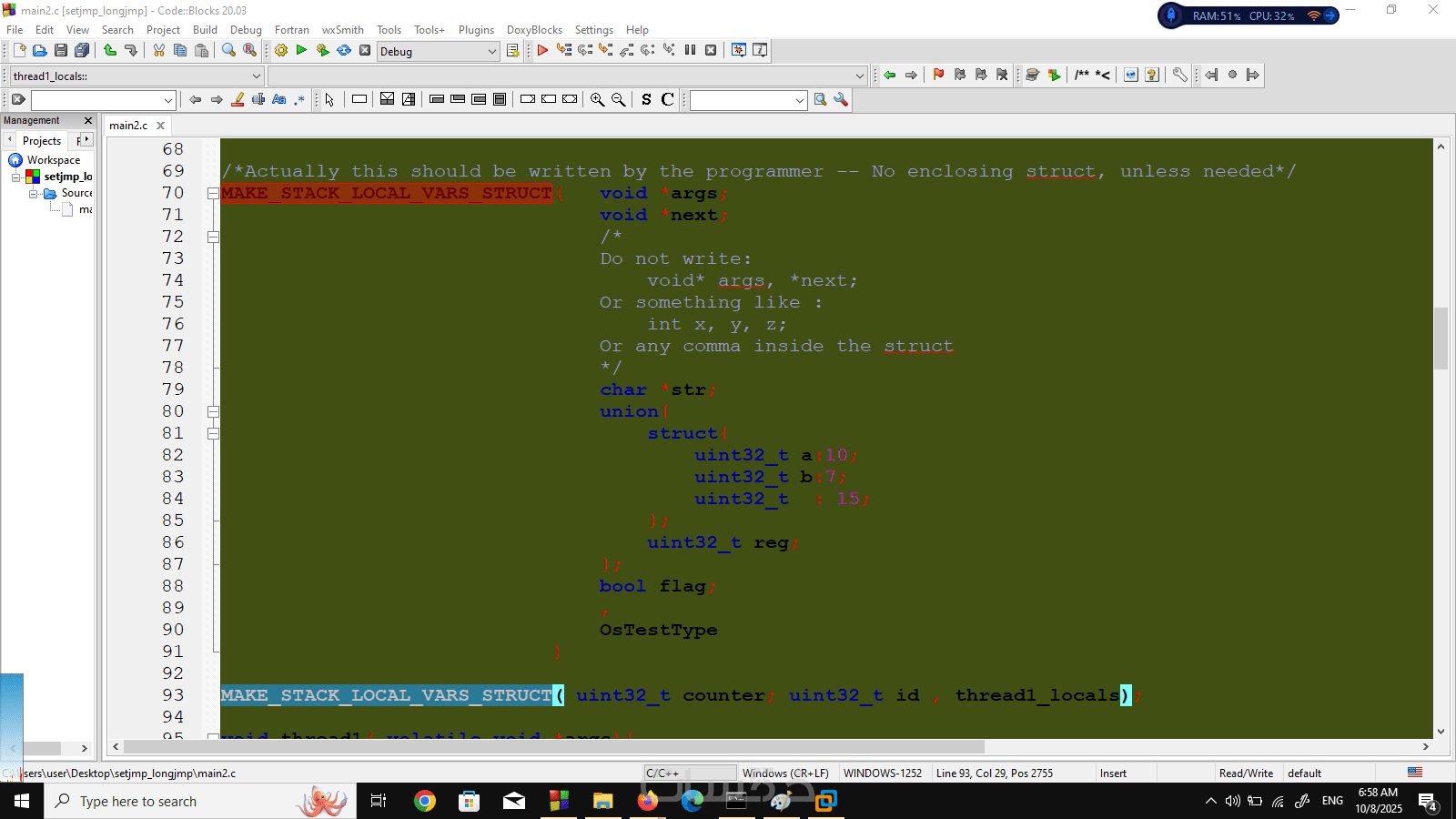This screenshot has height=819, width=1456.
Task: Close the main2.c tab
Action: point(161,126)
